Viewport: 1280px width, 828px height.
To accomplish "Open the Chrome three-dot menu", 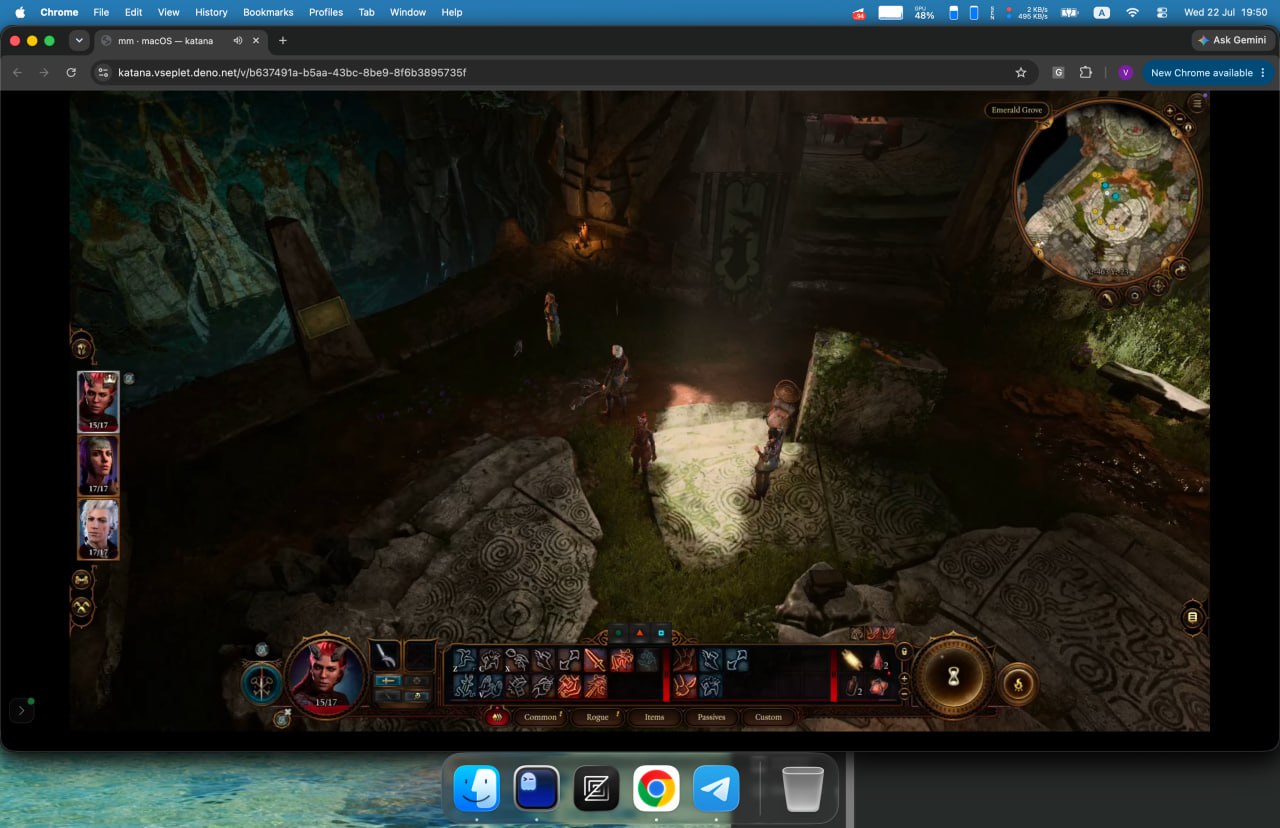I will pos(1263,73).
